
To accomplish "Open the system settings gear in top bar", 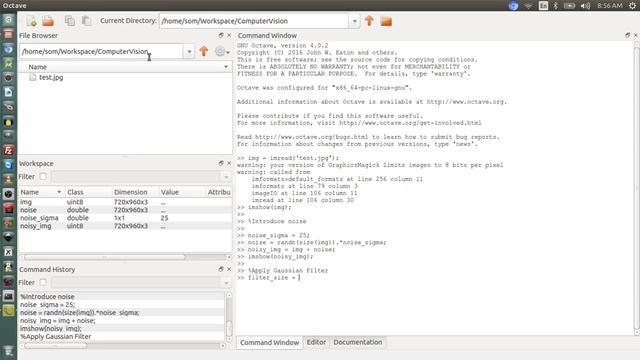I will pos(632,6).
